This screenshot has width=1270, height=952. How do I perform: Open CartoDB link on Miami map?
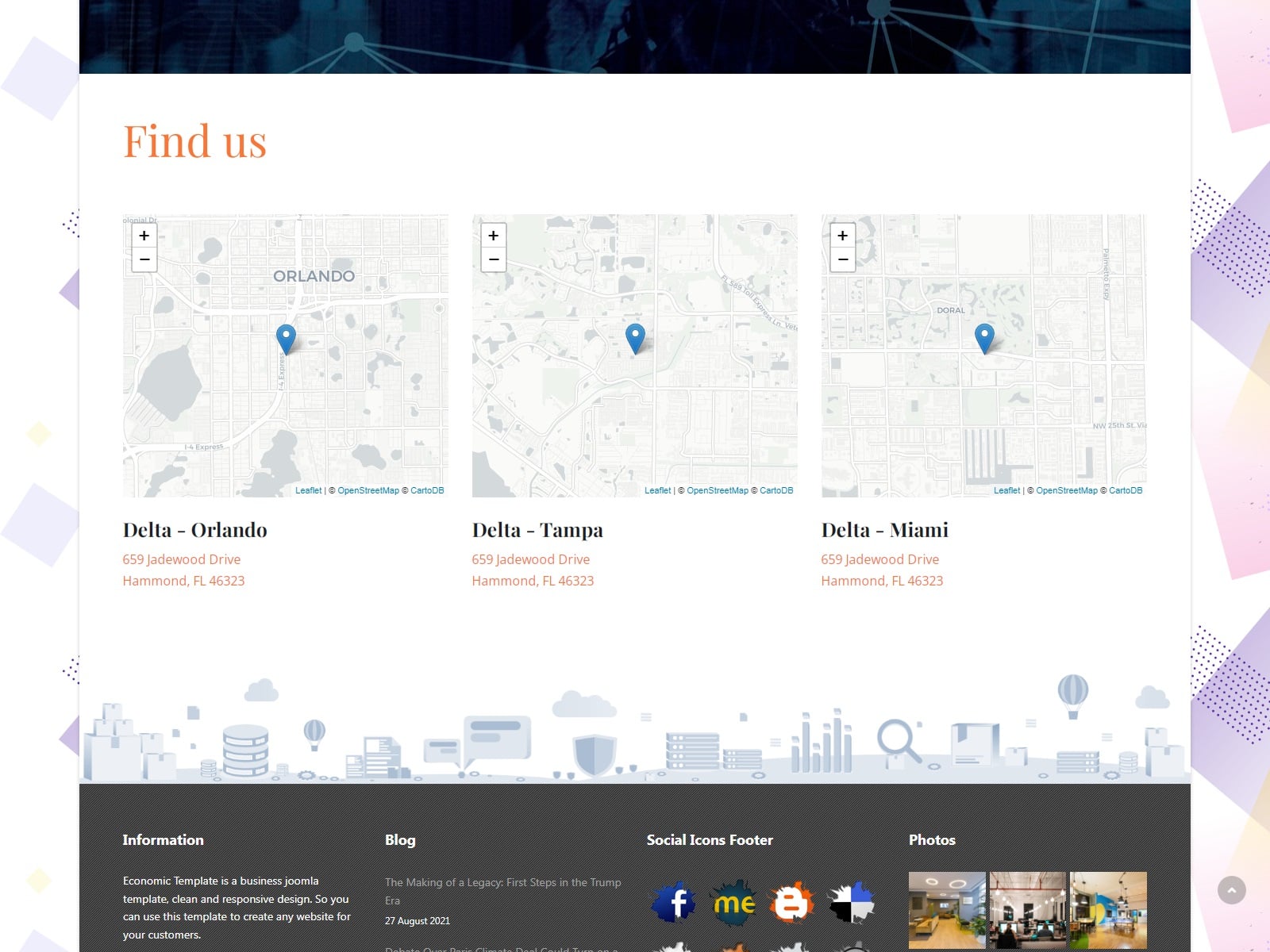[1125, 490]
